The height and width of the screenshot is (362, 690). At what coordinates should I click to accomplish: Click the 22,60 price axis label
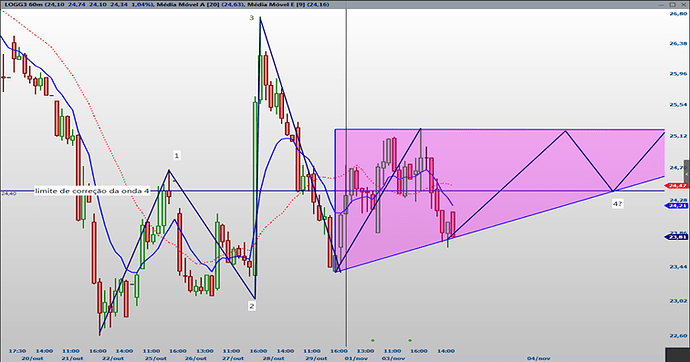(678, 336)
